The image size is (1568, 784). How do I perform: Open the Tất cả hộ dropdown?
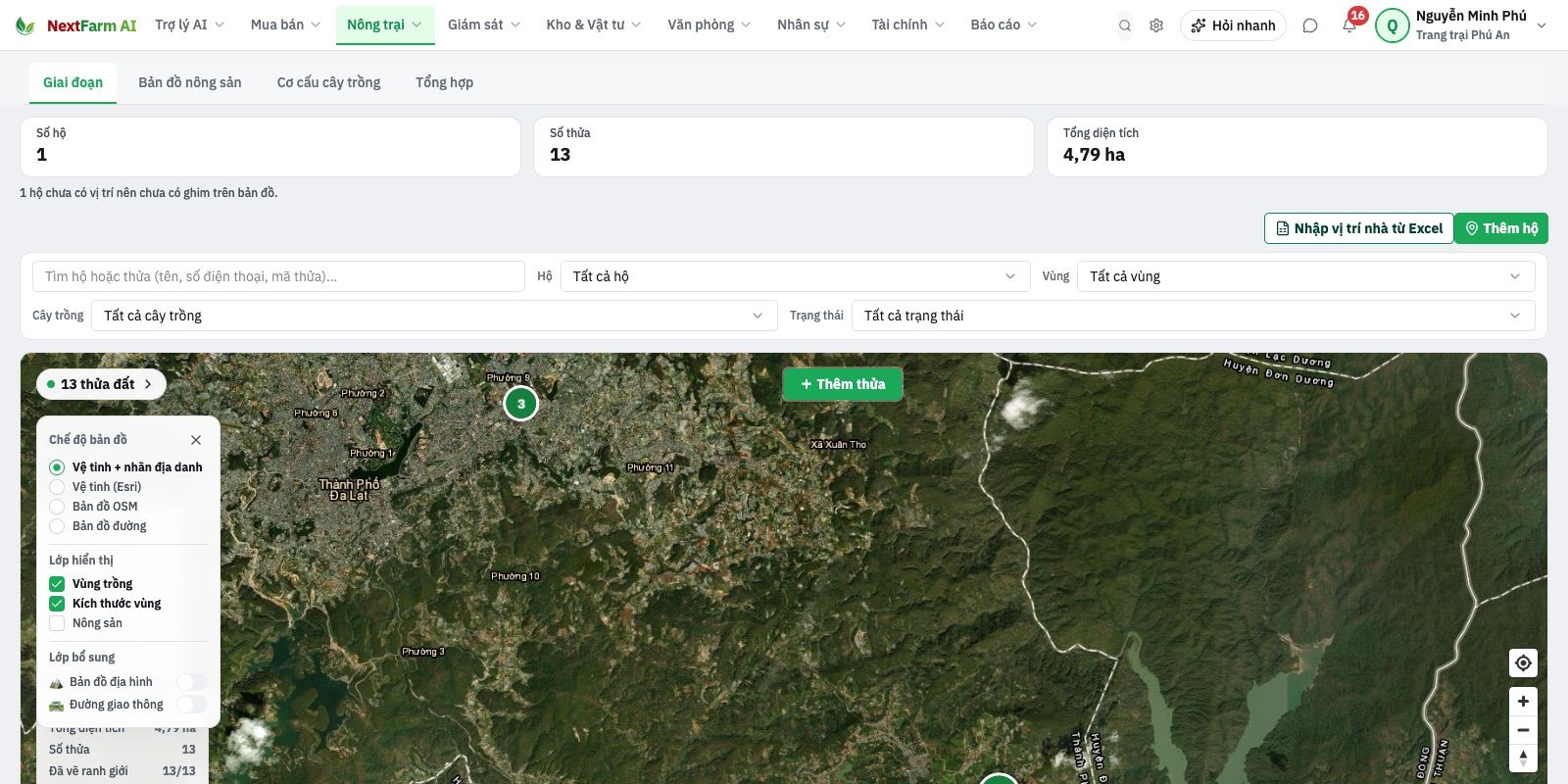tap(795, 276)
